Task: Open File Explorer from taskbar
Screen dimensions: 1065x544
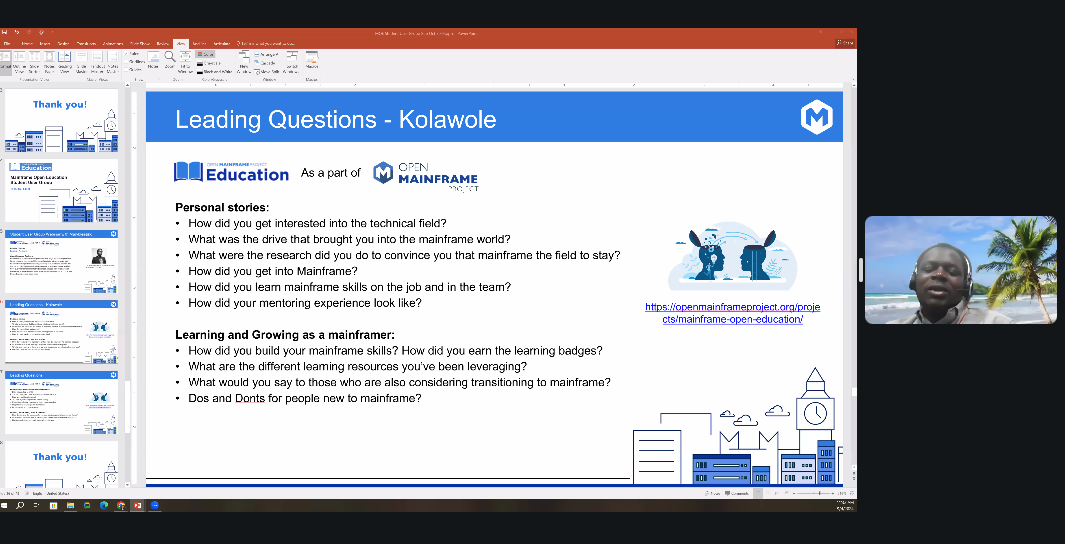Action: point(71,505)
